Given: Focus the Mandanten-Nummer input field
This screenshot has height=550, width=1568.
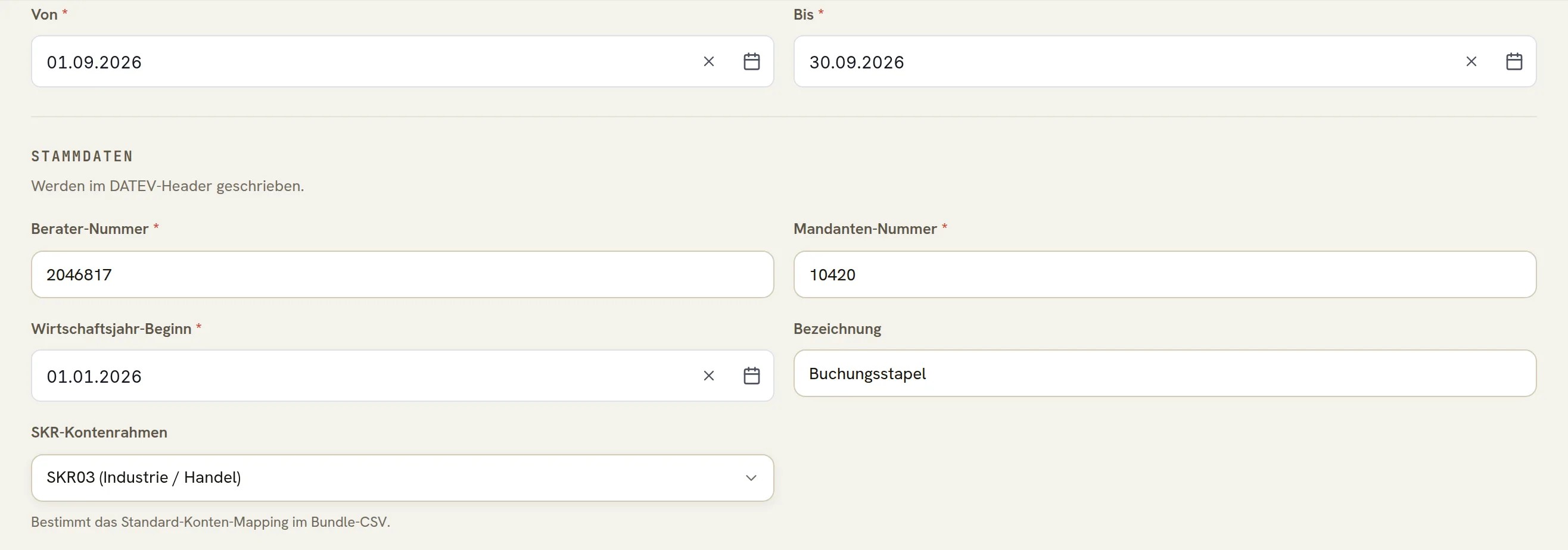Looking at the screenshot, I should [1165, 274].
